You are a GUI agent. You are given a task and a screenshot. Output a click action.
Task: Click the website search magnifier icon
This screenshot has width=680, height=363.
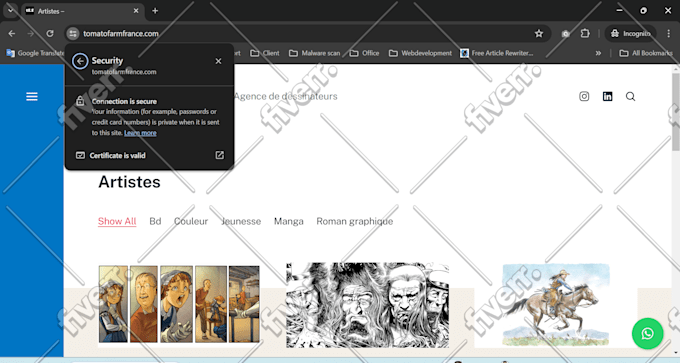coord(631,96)
